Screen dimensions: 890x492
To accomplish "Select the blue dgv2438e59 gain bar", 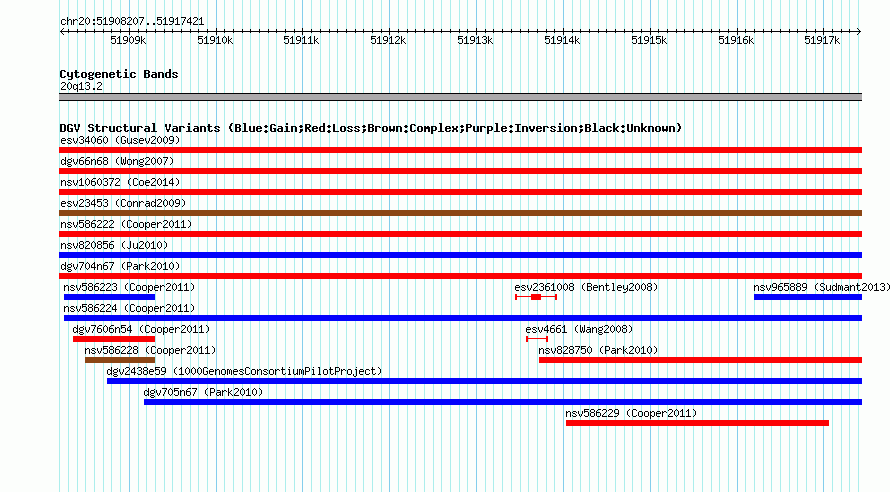I will (x=485, y=381).
